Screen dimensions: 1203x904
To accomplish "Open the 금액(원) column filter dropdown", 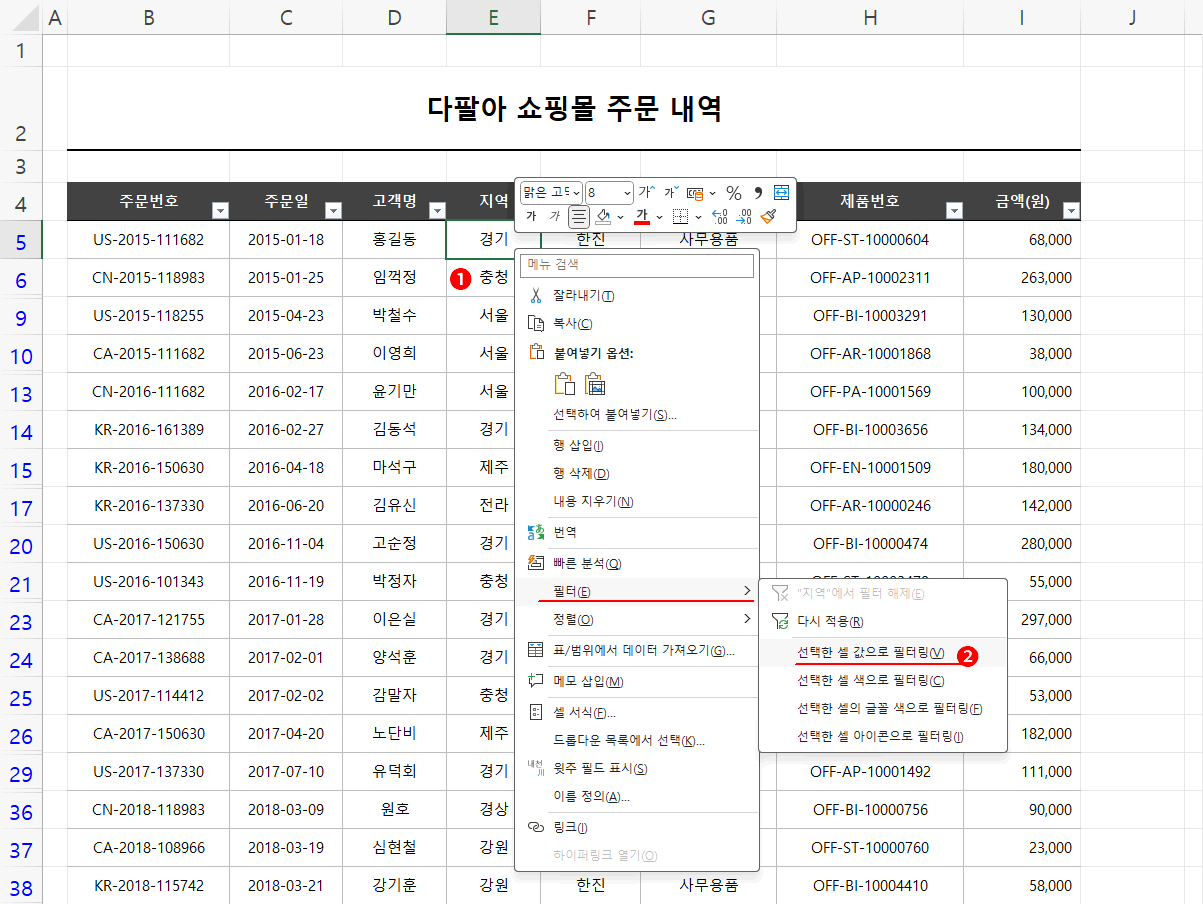I will (1071, 210).
